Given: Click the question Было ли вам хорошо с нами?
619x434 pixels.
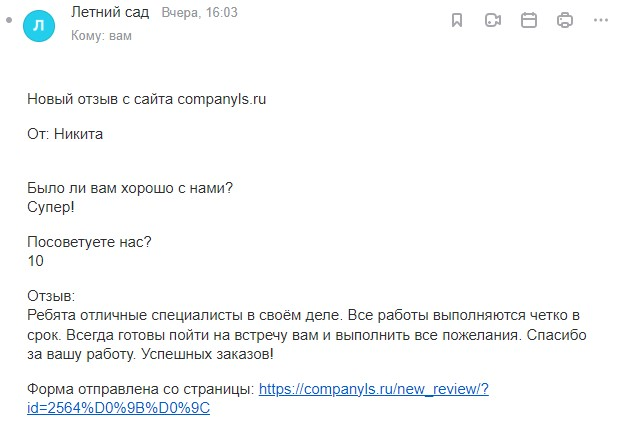Looking at the screenshot, I should point(130,189).
